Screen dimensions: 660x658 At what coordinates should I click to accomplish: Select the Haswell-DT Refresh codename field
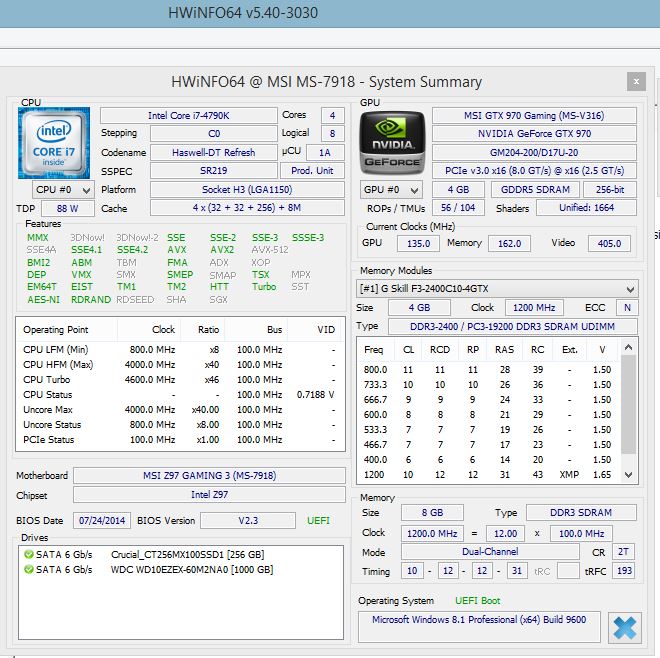tap(213, 152)
